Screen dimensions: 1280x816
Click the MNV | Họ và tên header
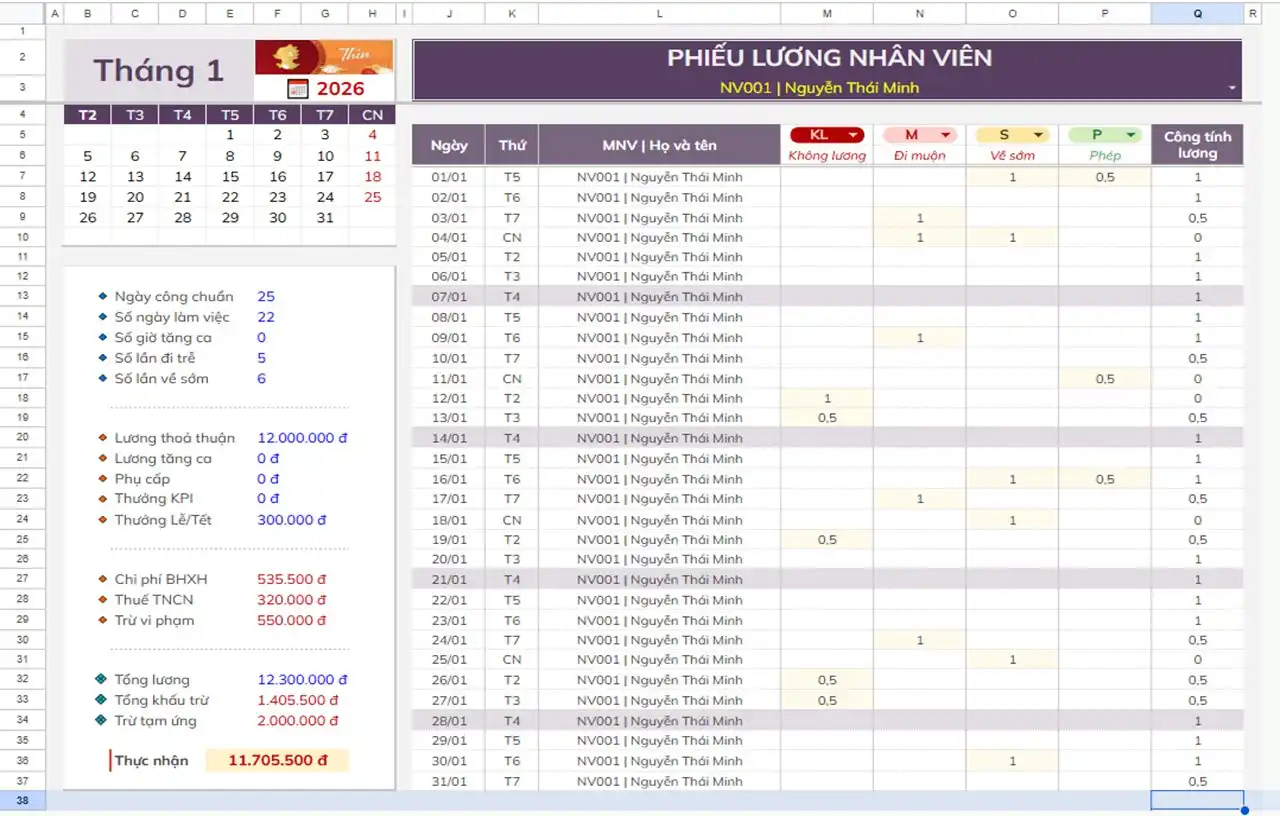pyautogui.click(x=659, y=145)
